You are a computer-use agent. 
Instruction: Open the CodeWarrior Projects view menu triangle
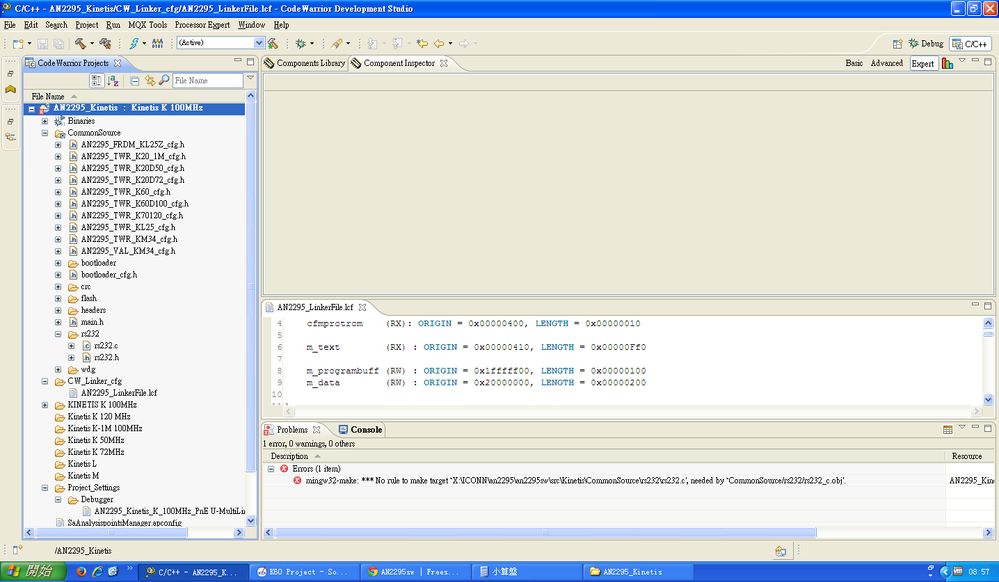(250, 78)
